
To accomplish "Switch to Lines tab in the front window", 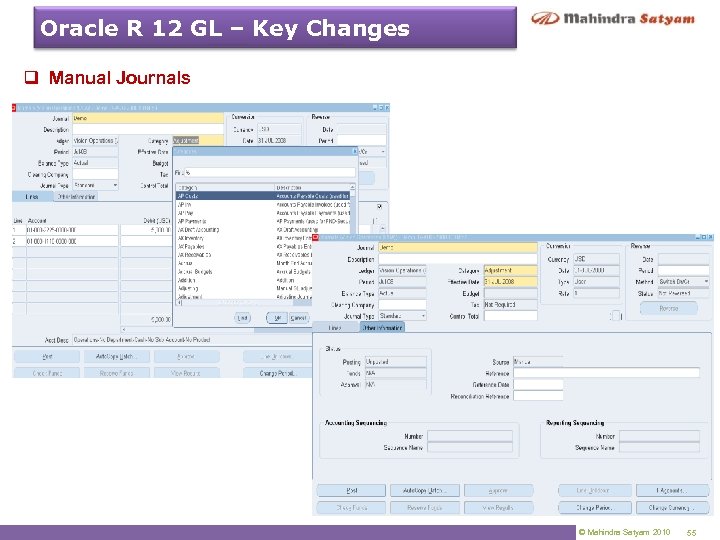I will tap(335, 327).
